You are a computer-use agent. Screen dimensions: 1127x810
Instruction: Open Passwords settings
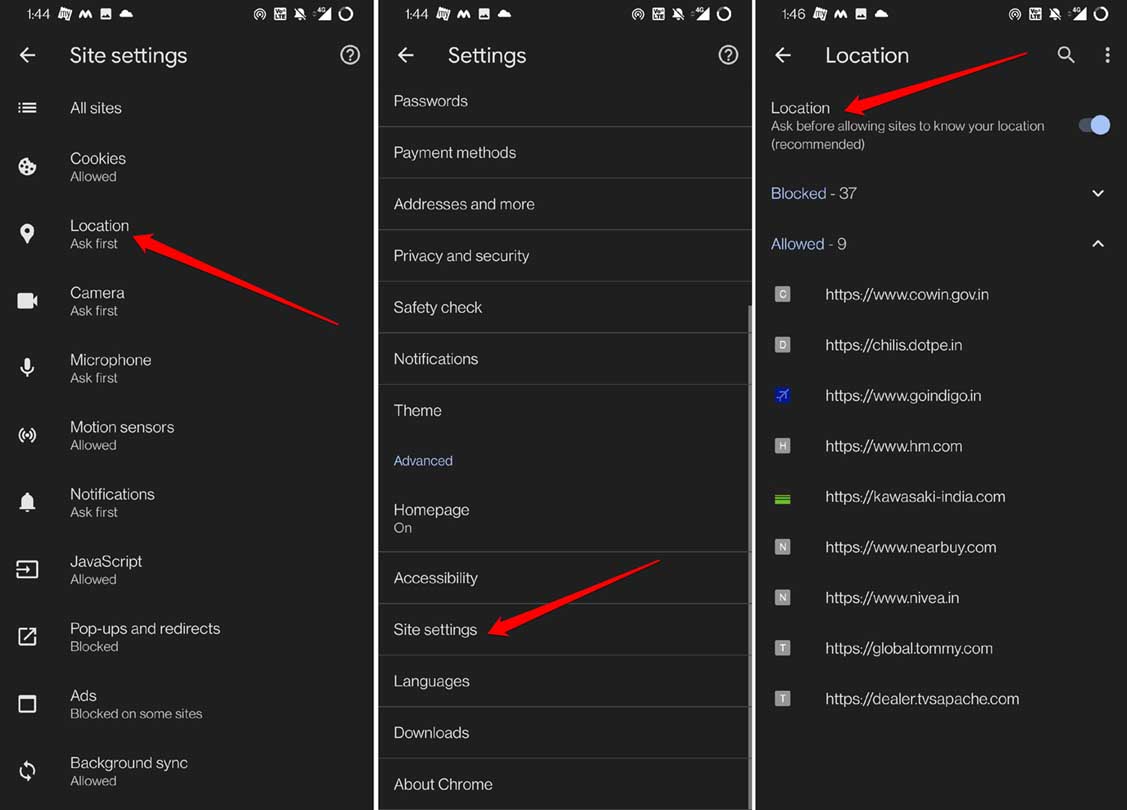[565, 101]
